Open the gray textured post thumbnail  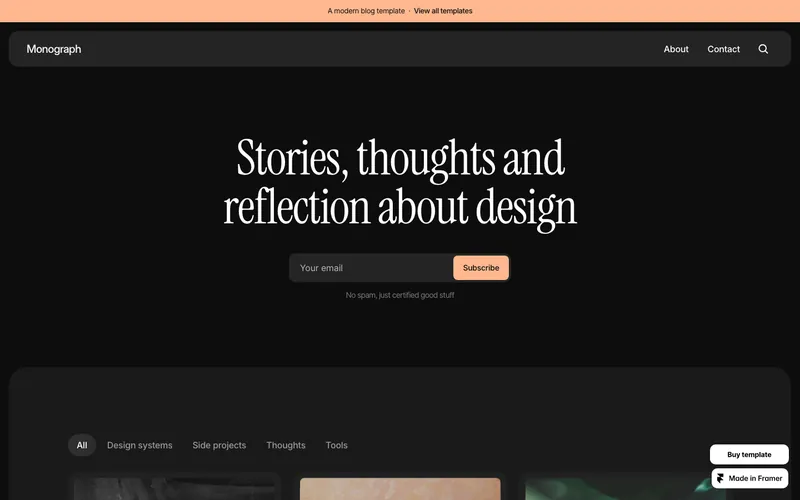tap(174, 489)
